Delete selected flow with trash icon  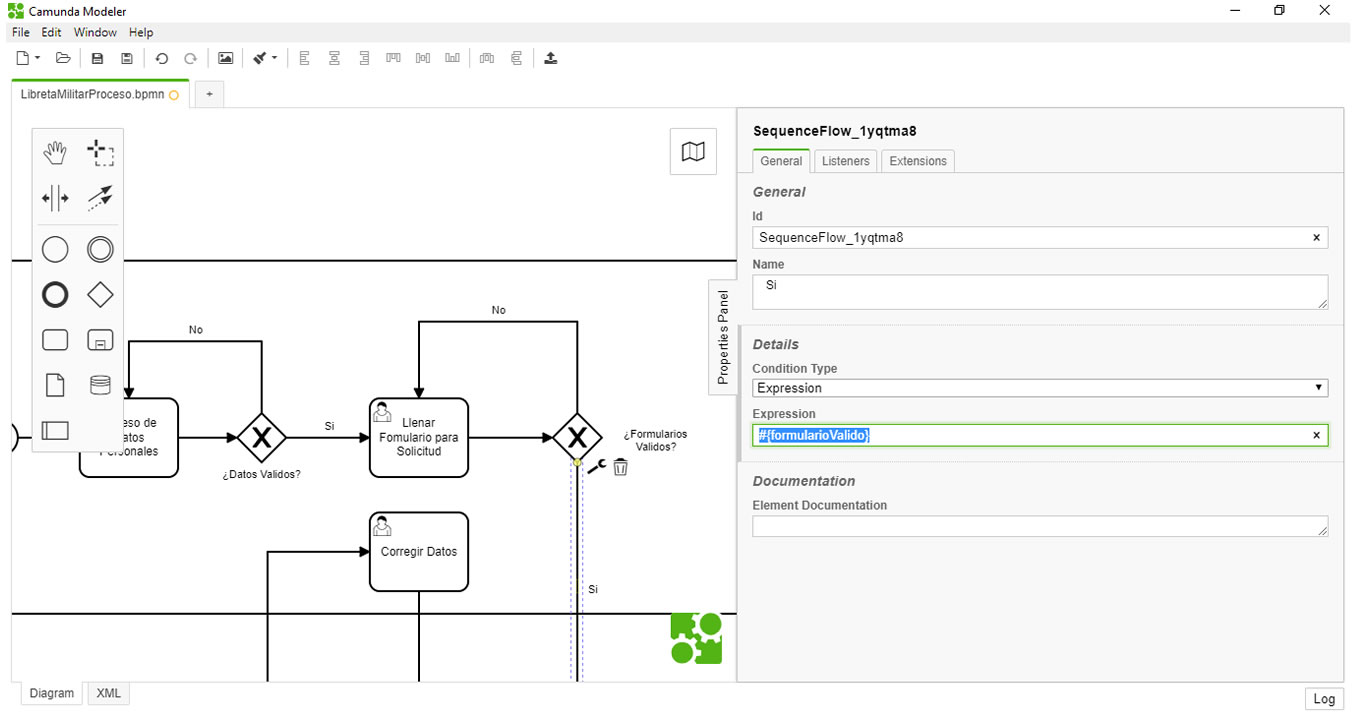(x=620, y=467)
